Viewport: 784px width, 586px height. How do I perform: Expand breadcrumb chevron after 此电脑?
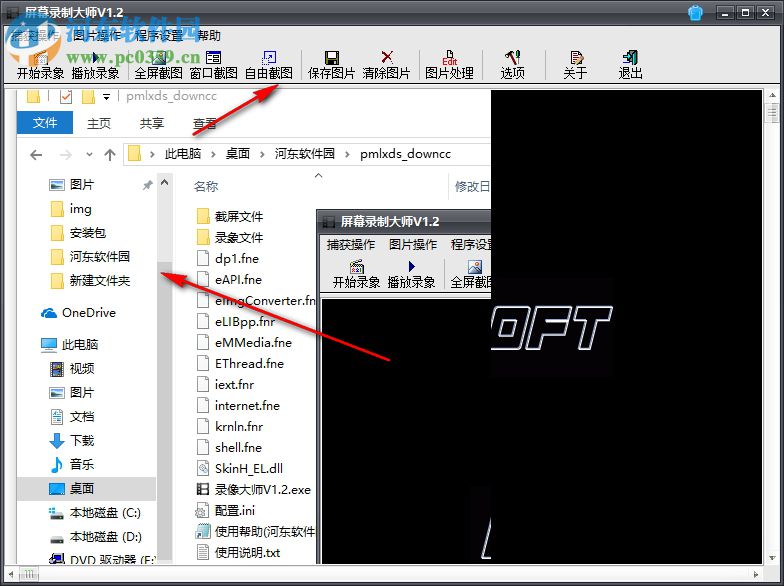pos(214,154)
